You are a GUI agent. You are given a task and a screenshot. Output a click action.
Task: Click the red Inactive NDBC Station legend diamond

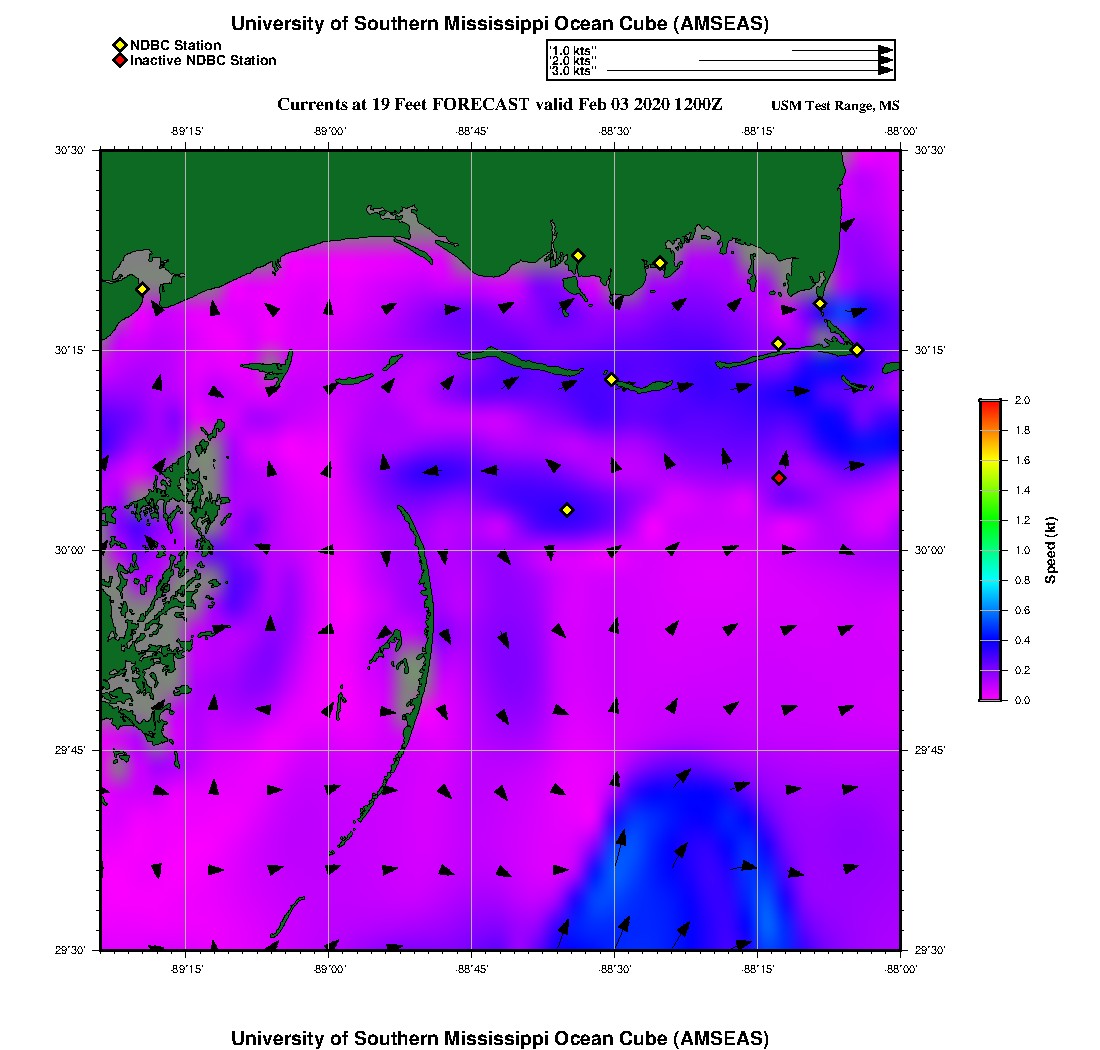[119, 60]
